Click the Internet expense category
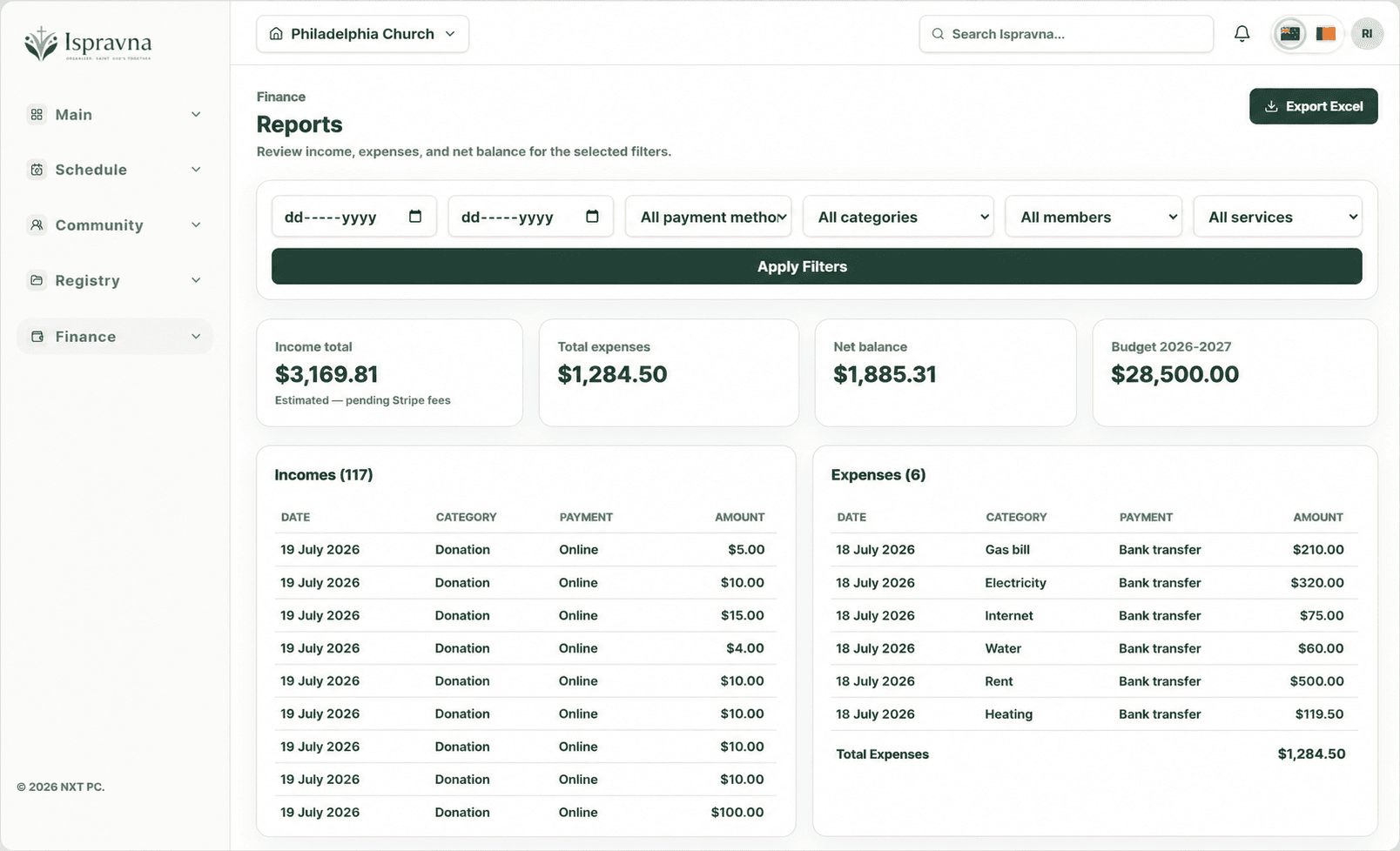 pos(1009,615)
